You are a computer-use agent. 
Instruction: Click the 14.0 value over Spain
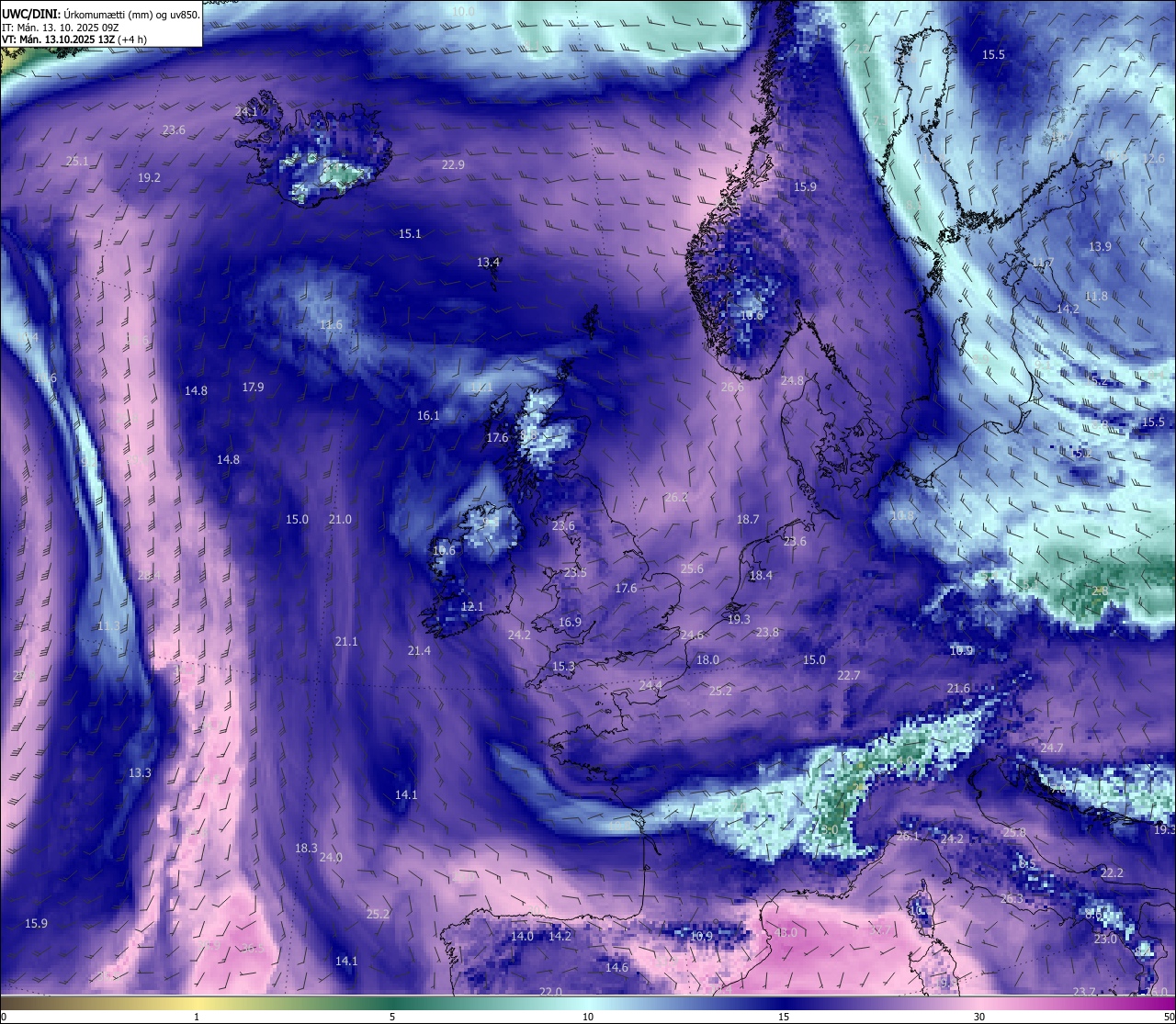coord(522,937)
